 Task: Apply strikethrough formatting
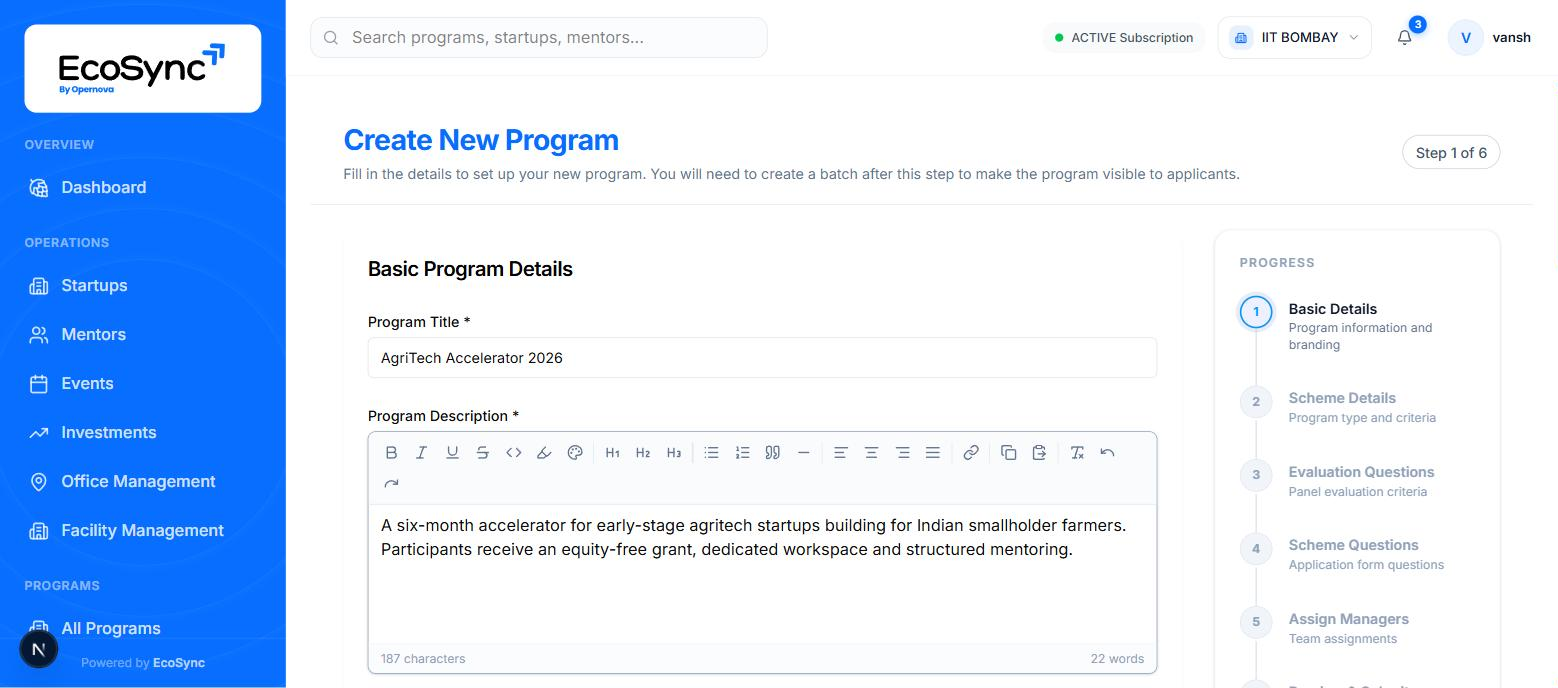pos(482,453)
